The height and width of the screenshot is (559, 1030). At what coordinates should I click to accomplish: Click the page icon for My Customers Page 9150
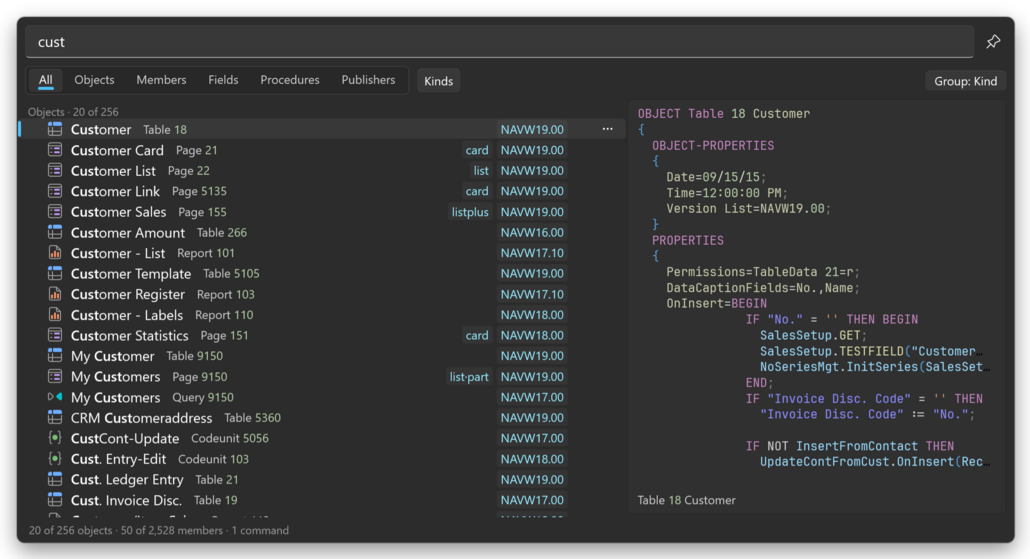(x=55, y=376)
